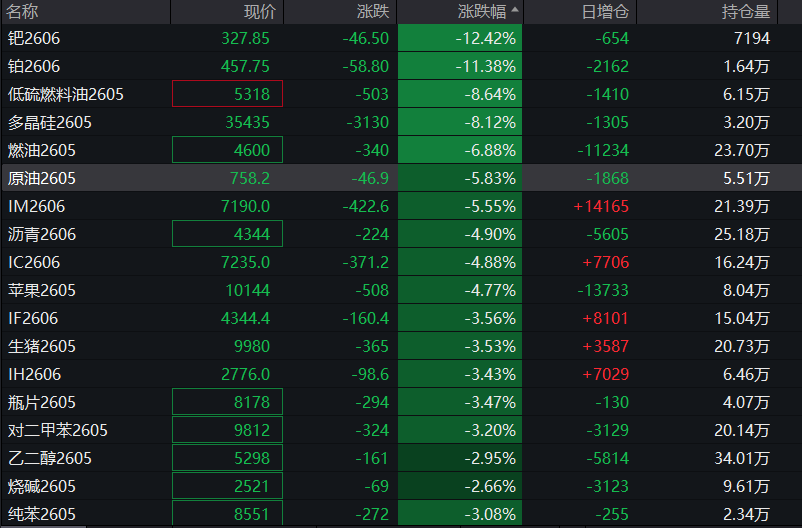Screen dimensions: 802x528
Task: Click the 生猪2605 contract name
Action: (x=41, y=346)
